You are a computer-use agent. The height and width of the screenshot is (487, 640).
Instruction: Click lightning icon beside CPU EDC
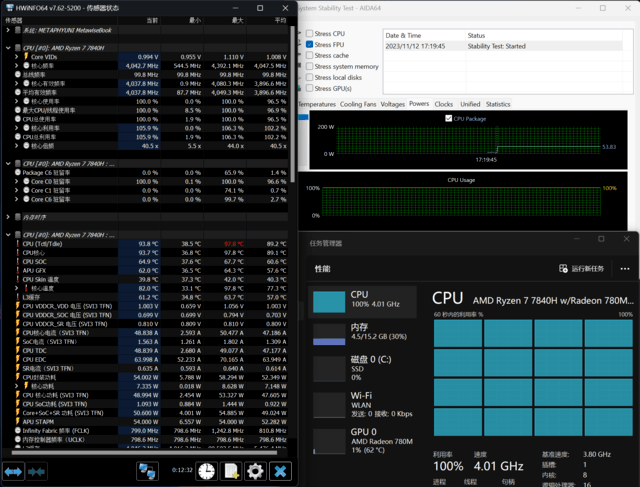click(x=18, y=359)
